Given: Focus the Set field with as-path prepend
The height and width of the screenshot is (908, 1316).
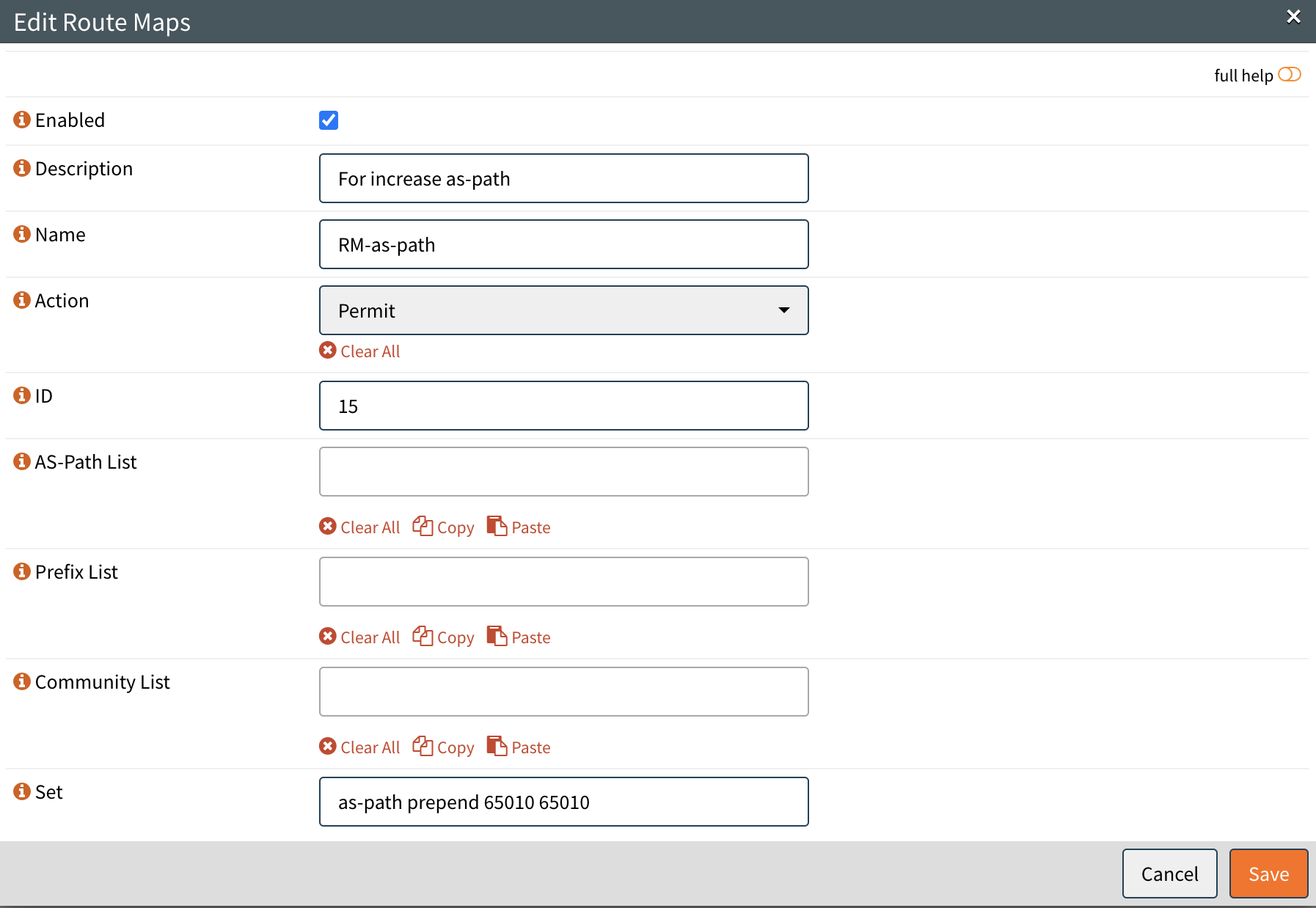Looking at the screenshot, I should point(564,802).
